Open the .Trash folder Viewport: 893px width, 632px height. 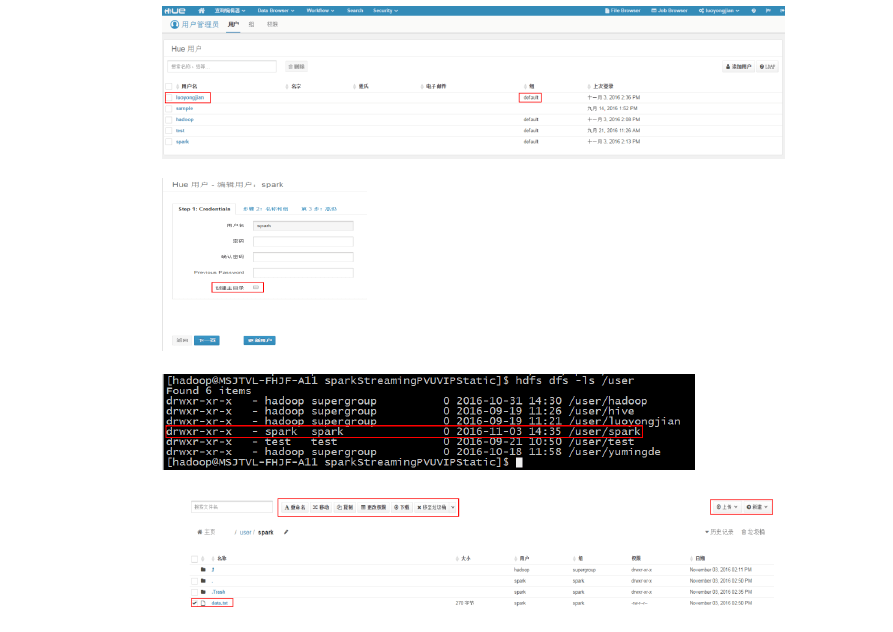(x=219, y=592)
